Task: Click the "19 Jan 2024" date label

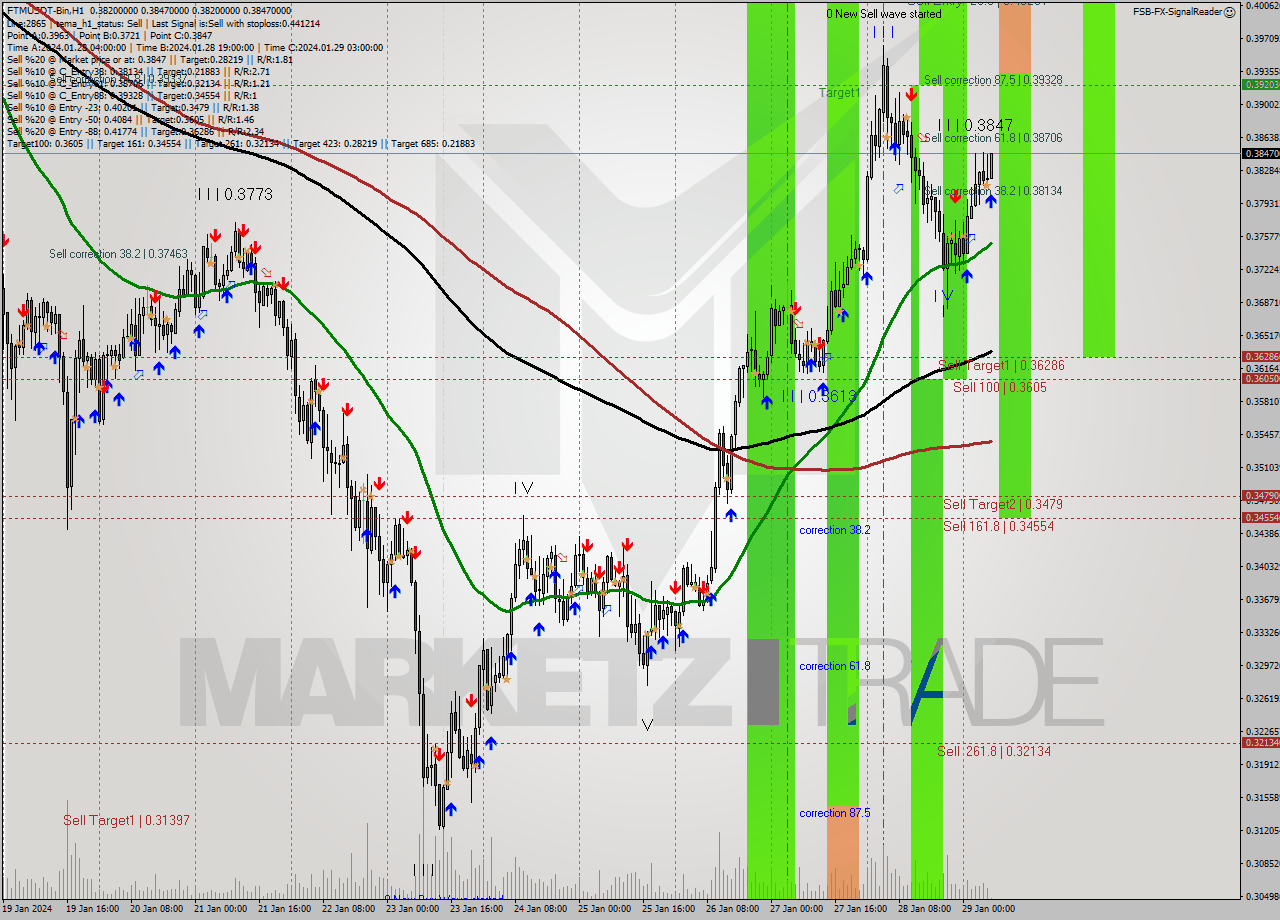Action: click(x=27, y=910)
